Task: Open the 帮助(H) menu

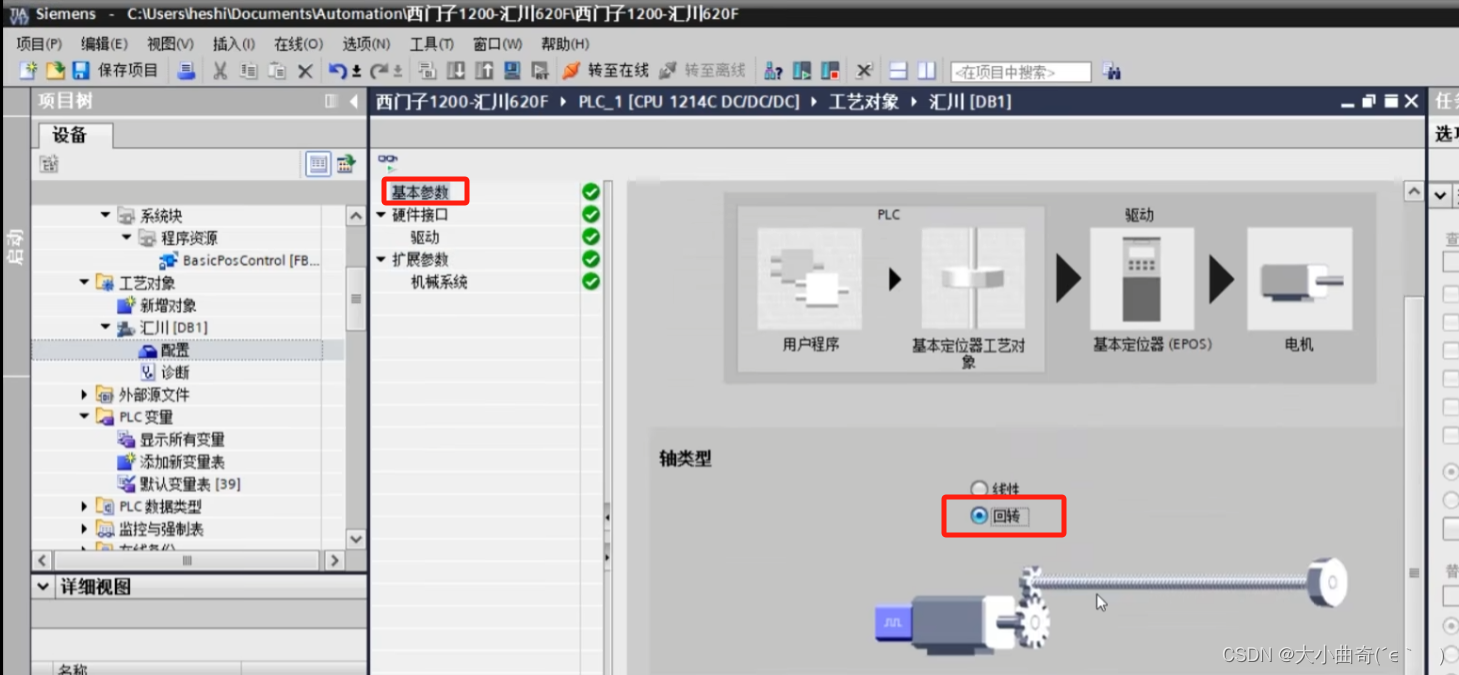Action: [565, 44]
